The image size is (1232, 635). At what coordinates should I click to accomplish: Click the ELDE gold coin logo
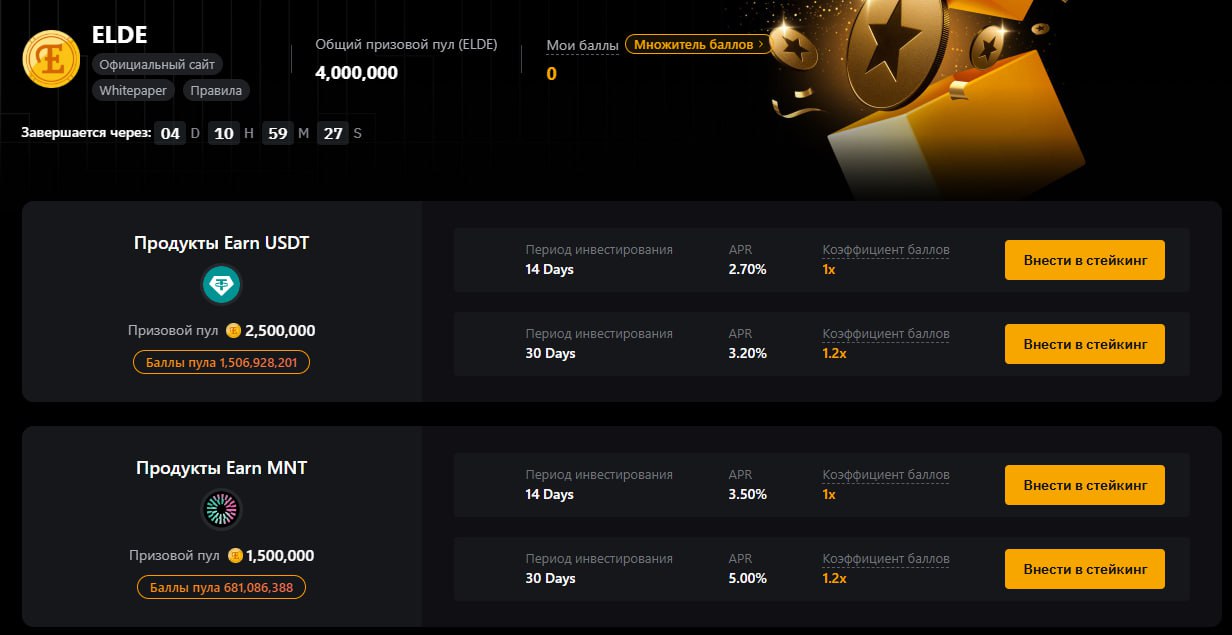(x=51, y=59)
